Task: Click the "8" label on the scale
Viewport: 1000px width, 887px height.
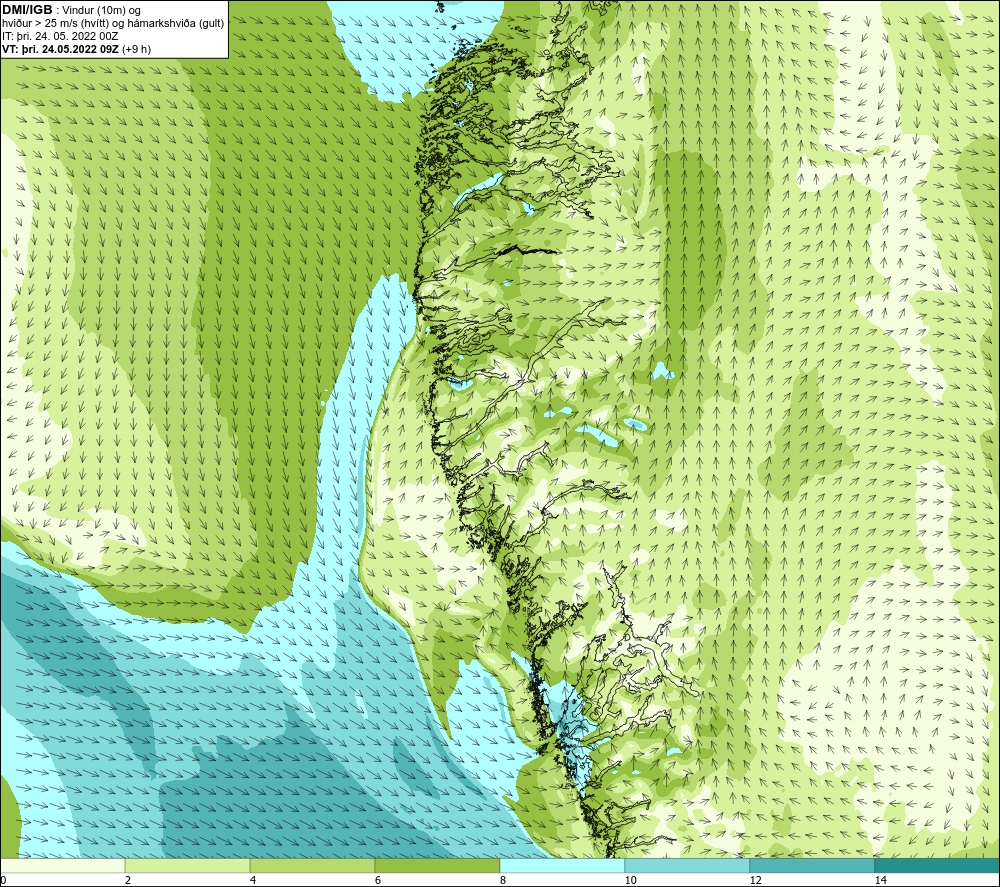Action: [503, 880]
